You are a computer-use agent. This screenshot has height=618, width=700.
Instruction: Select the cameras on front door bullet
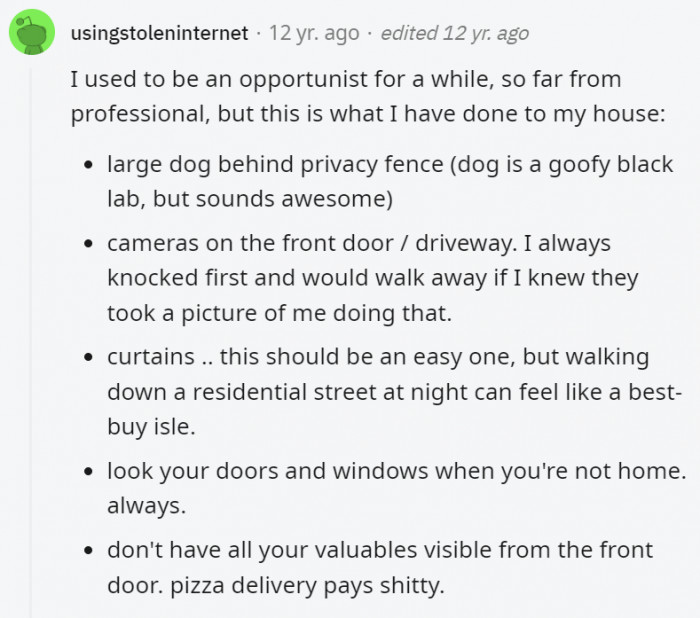pos(373,278)
